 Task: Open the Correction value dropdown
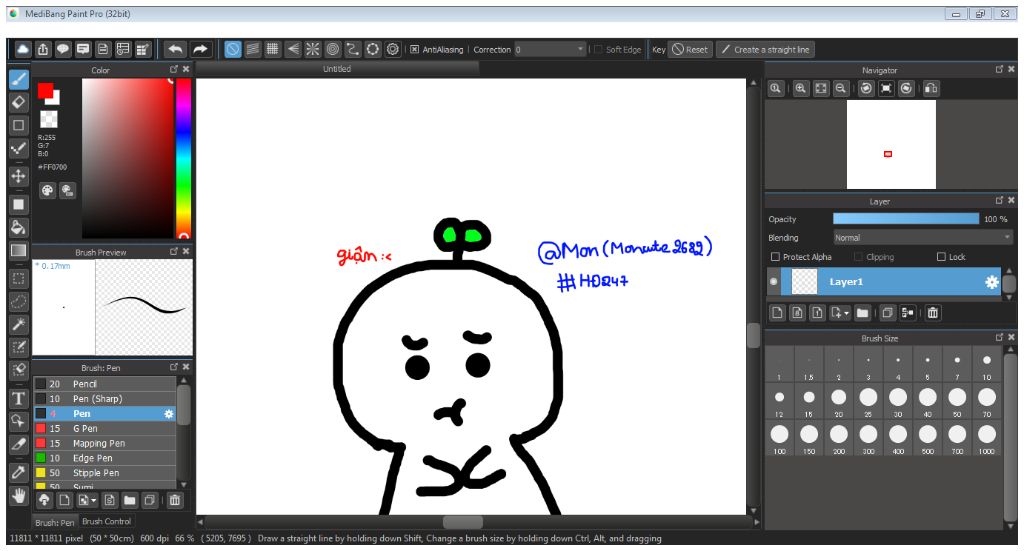[x=549, y=50]
